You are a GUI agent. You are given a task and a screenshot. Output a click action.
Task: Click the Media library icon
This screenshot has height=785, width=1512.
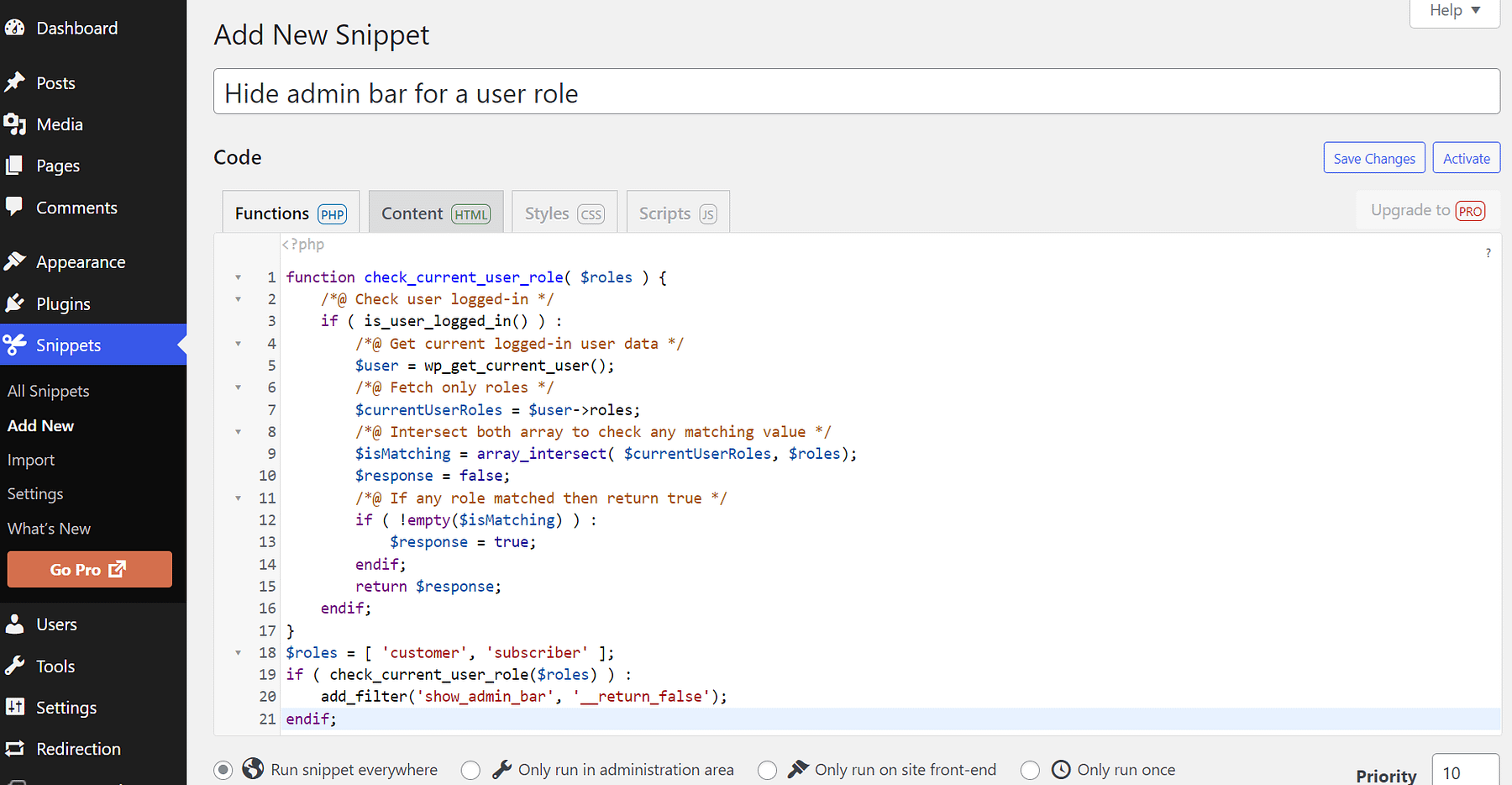14,124
